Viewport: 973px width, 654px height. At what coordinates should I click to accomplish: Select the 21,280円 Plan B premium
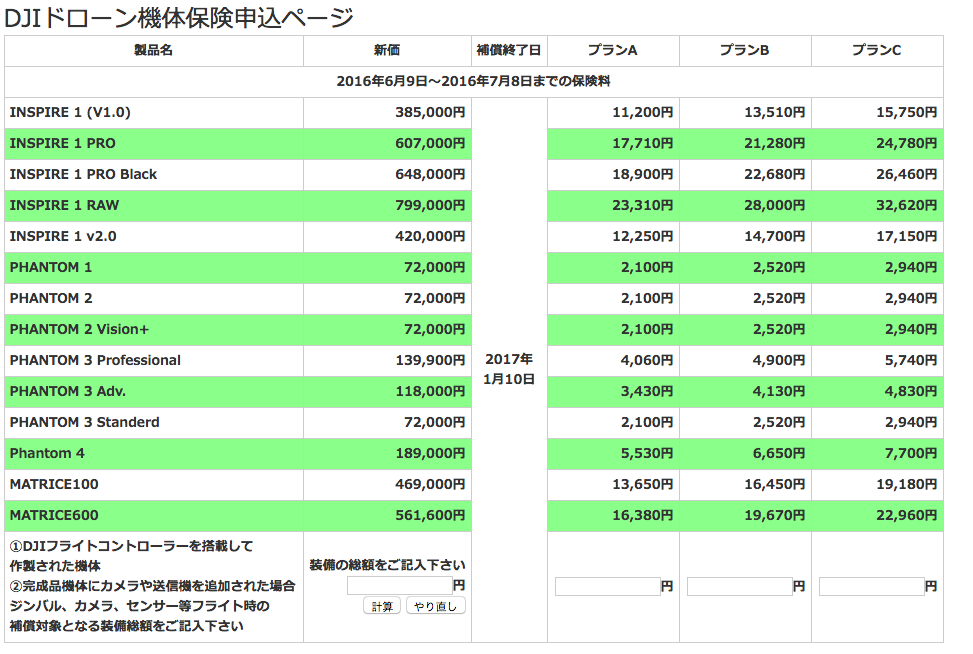(775, 143)
